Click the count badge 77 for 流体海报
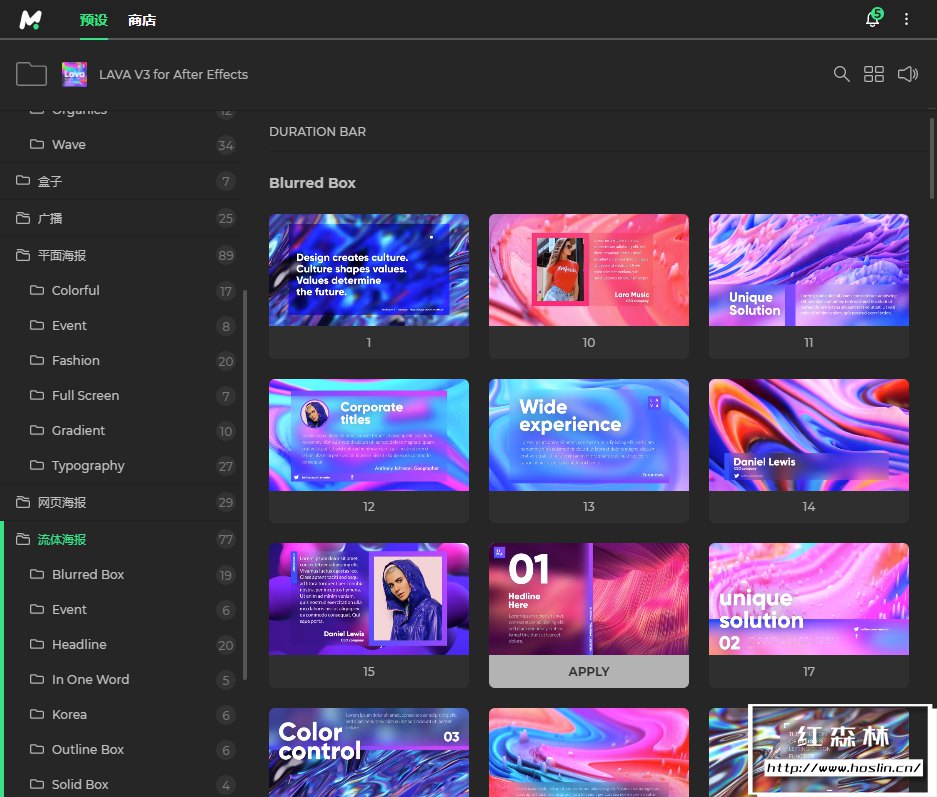Image resolution: width=937 pixels, height=797 pixels. click(x=226, y=540)
